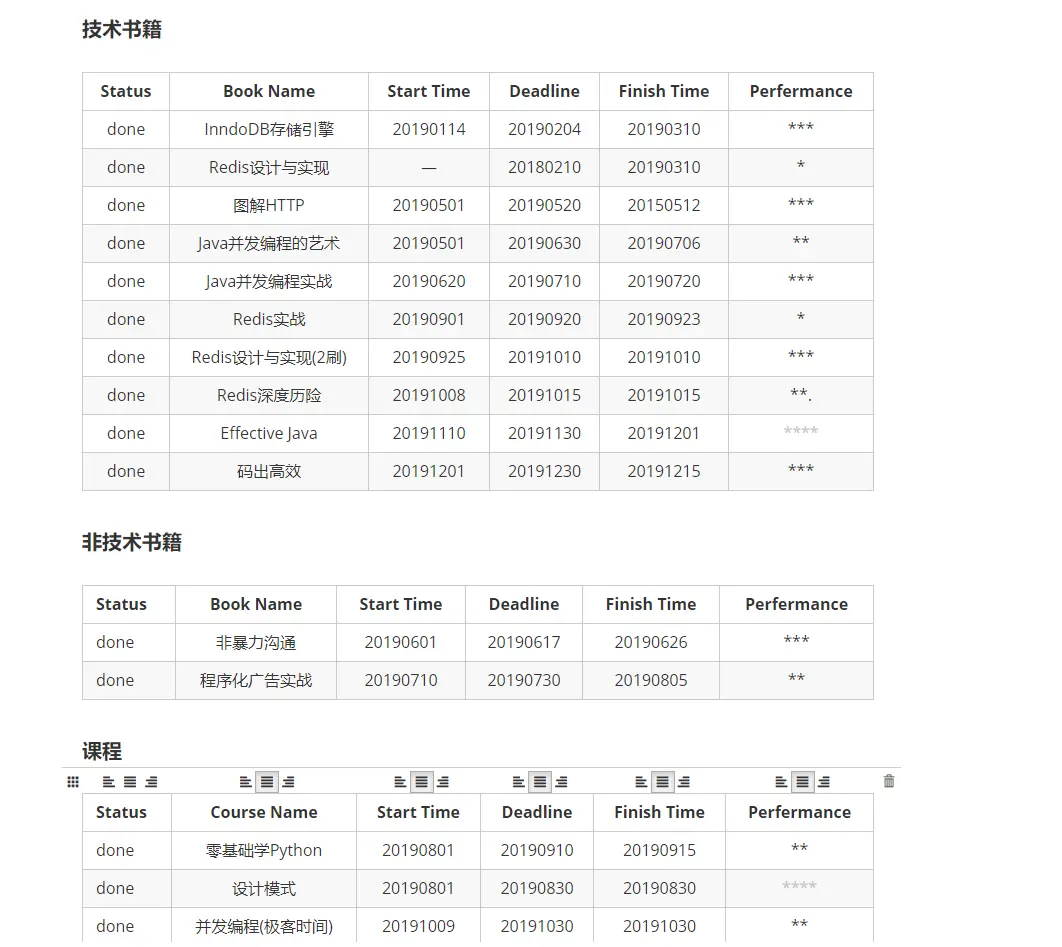Click start time 20190114
This screenshot has width=1062, height=947.
(x=429, y=129)
